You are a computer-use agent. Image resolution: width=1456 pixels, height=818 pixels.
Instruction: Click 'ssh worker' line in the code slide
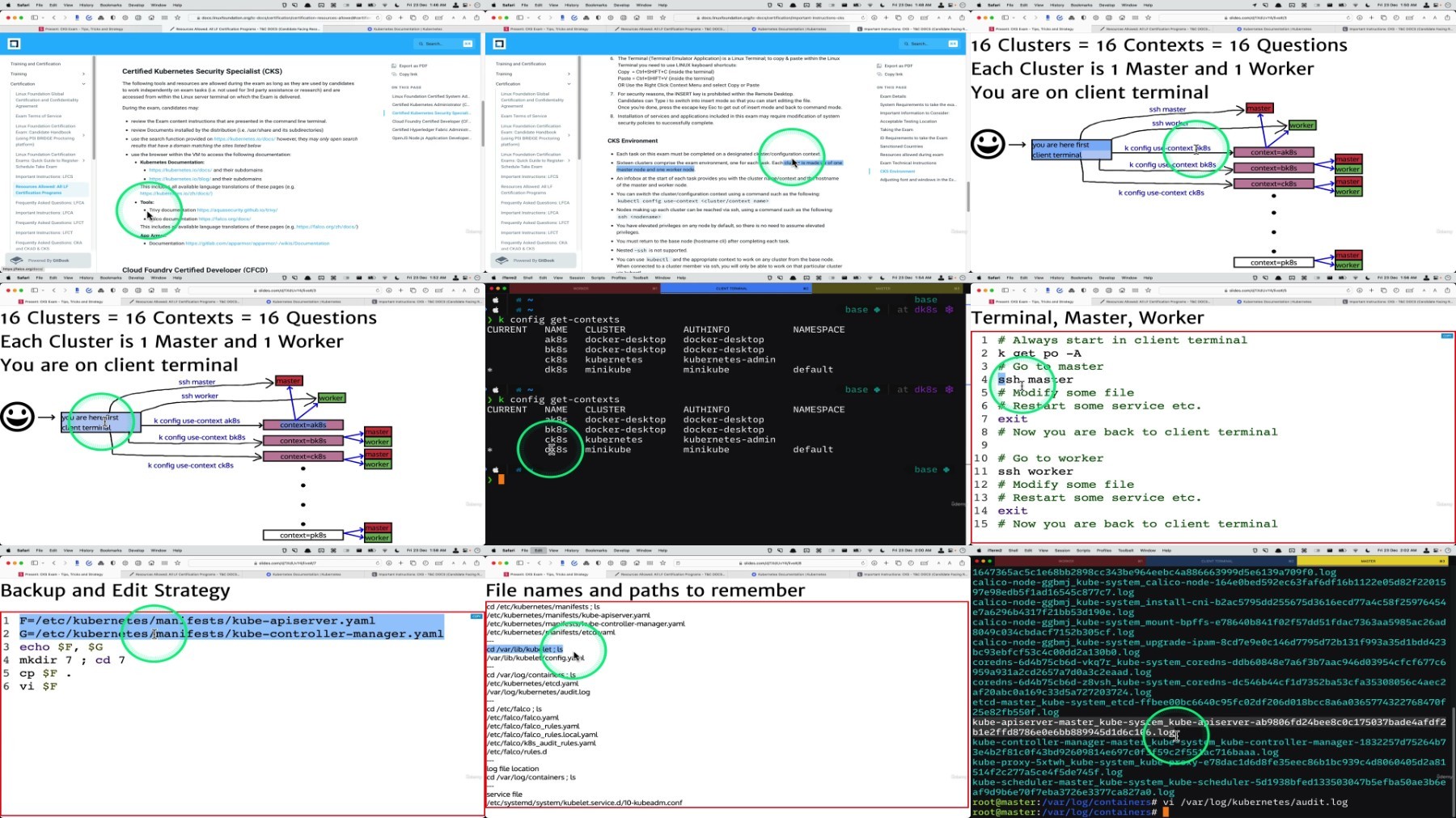(x=1035, y=472)
